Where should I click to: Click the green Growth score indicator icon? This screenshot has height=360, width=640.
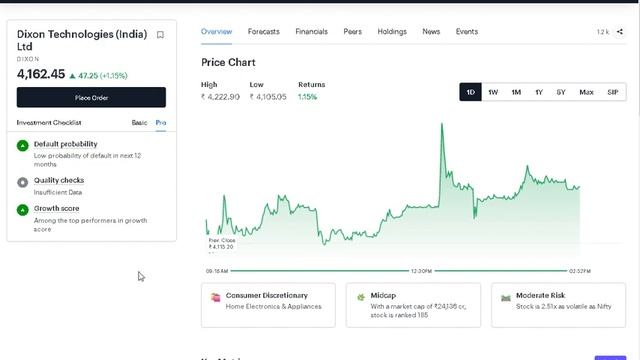click(x=22, y=210)
